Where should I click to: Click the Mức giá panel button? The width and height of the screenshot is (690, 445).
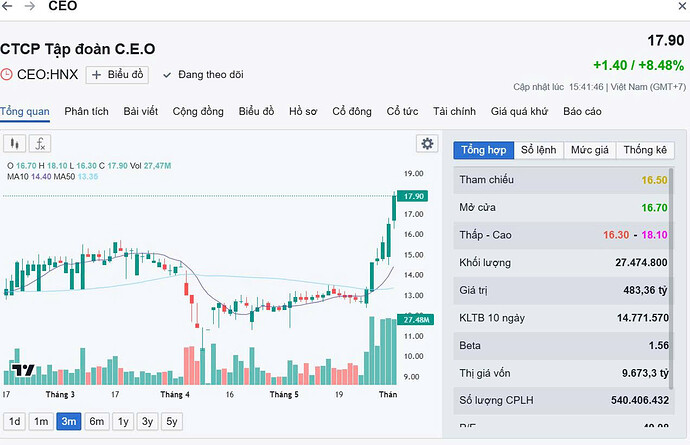[589, 150]
